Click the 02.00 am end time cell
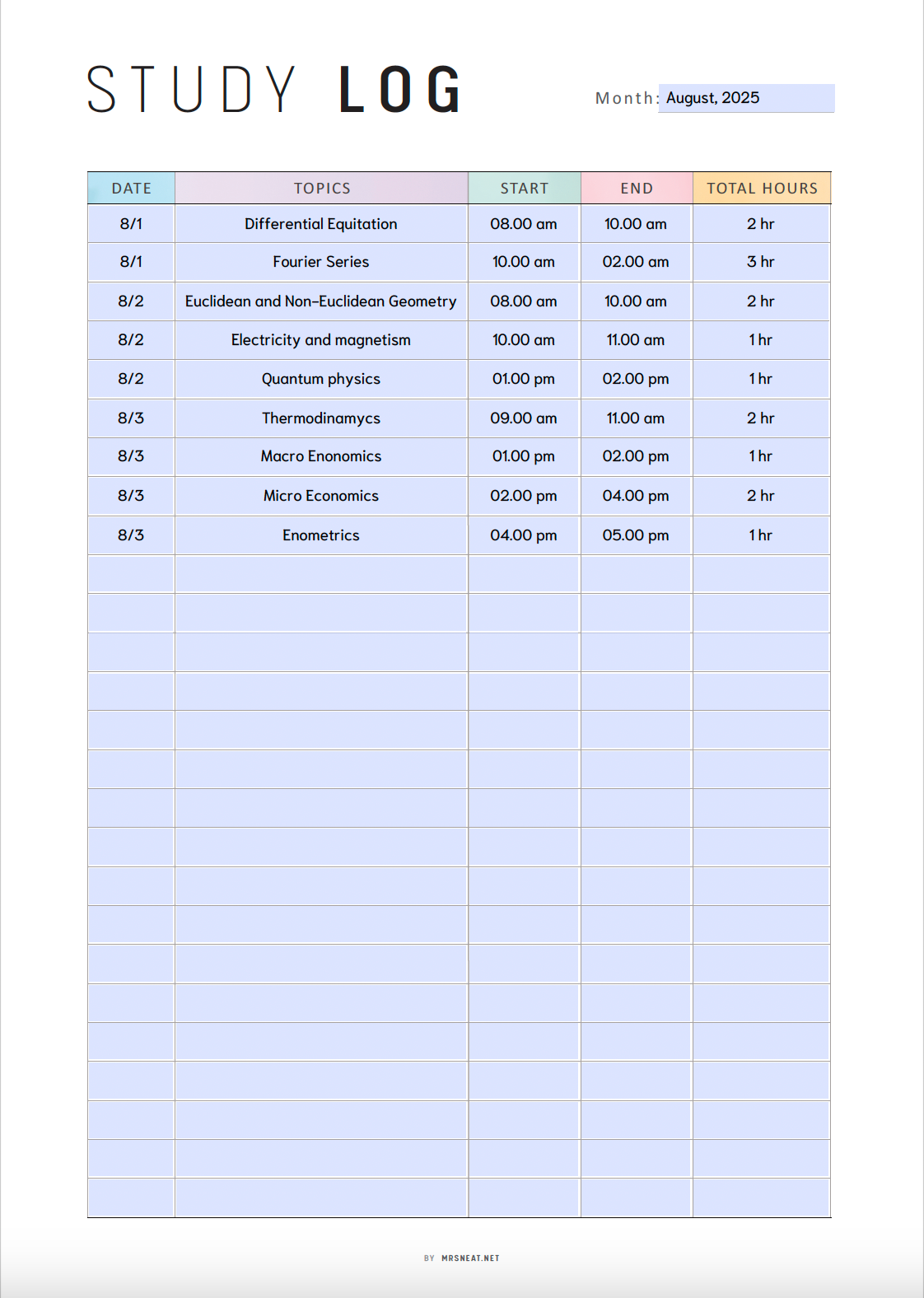Screen dimensions: 924x1298 point(635,262)
